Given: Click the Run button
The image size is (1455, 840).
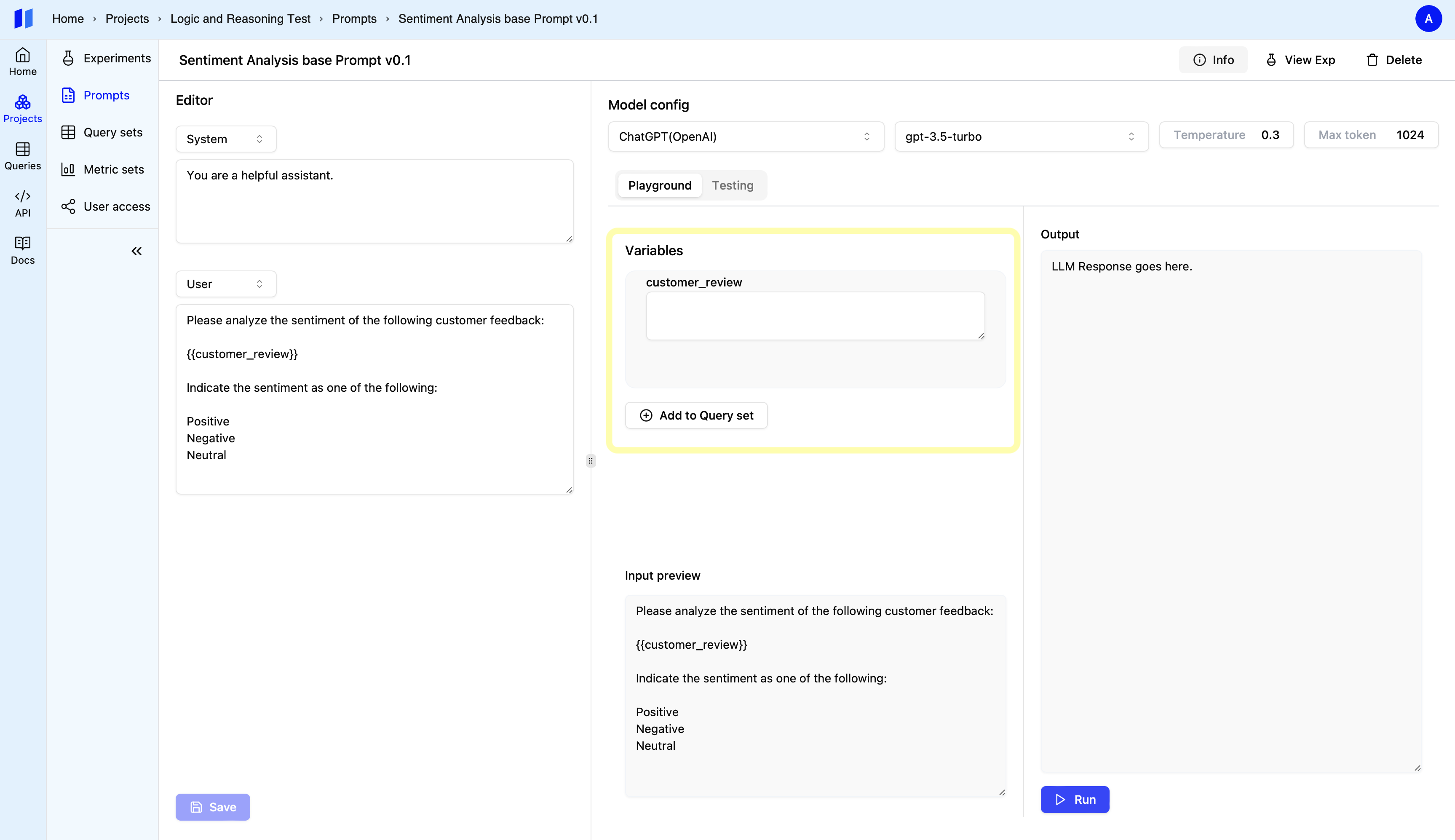Looking at the screenshot, I should click(1074, 800).
